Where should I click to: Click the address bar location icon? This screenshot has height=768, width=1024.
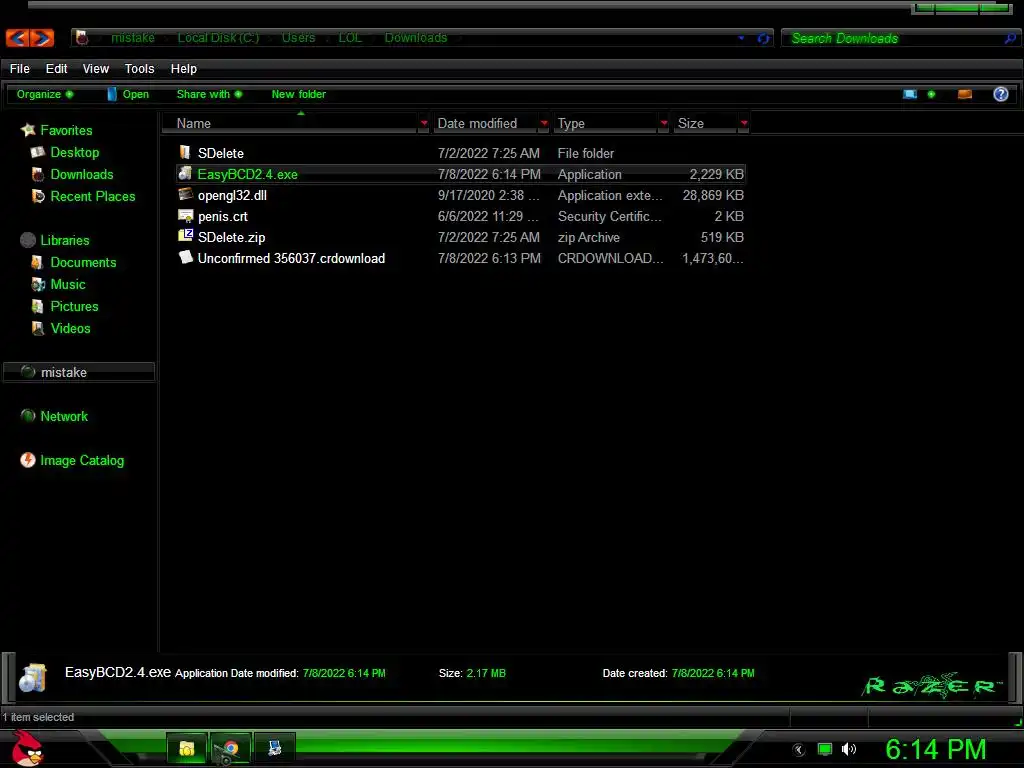tap(82, 38)
